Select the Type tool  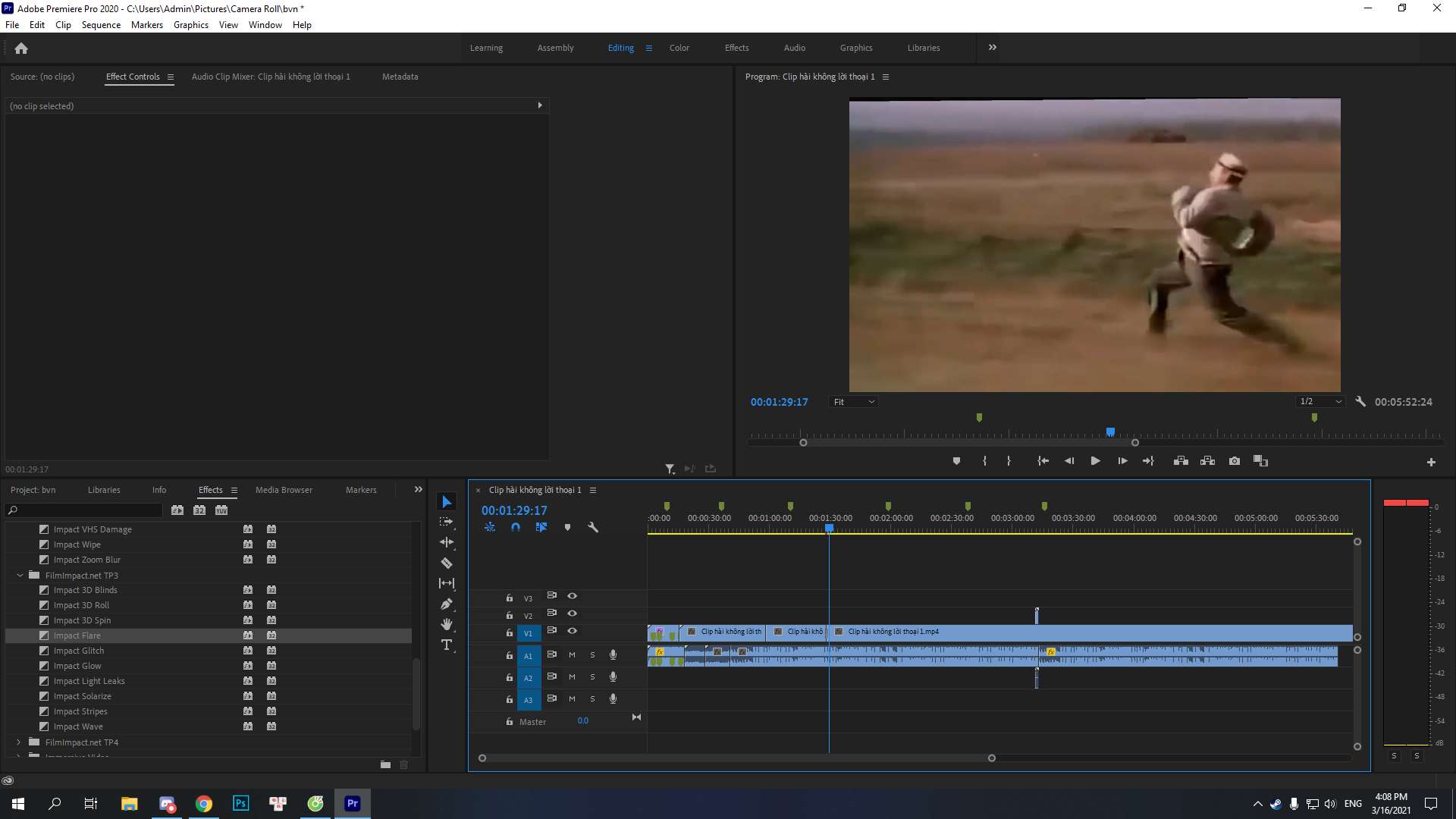(x=447, y=645)
